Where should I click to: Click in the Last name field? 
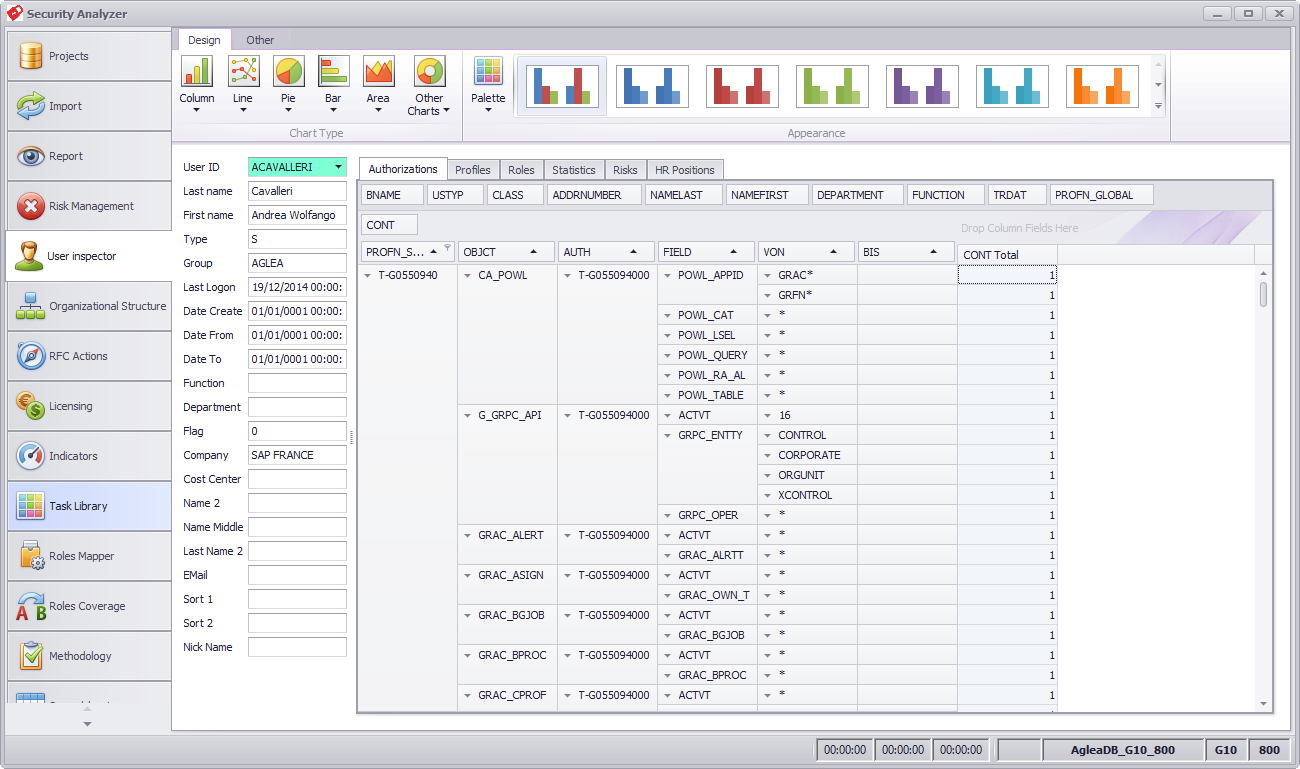(x=297, y=191)
